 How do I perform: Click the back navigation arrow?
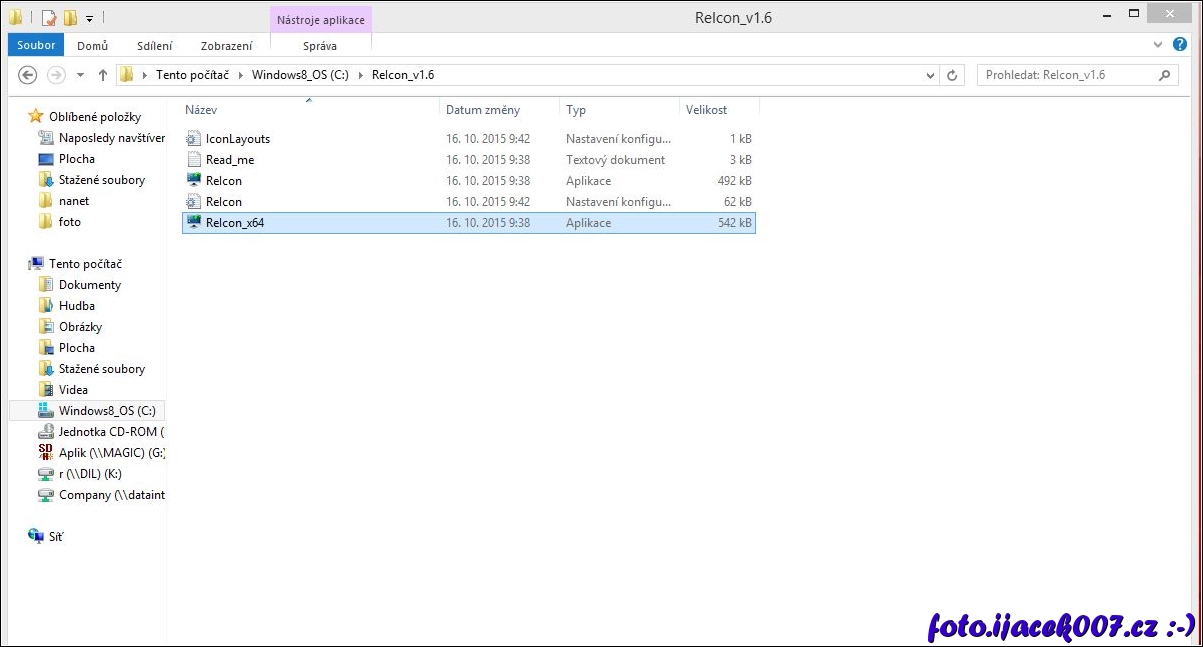(28, 75)
